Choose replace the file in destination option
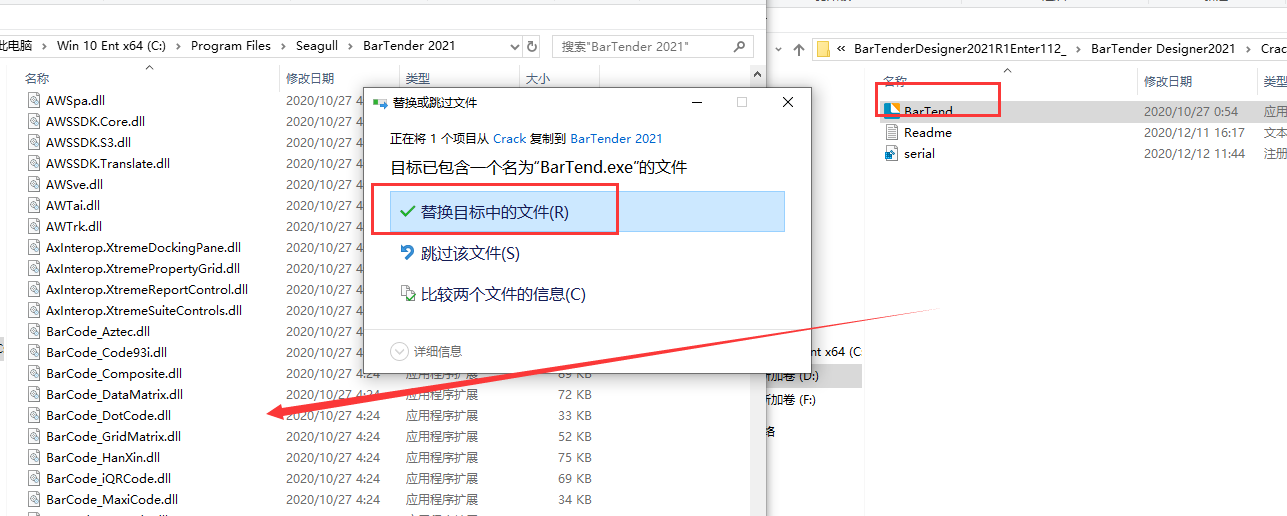Image resolution: width=1287 pixels, height=516 pixels. point(587,212)
